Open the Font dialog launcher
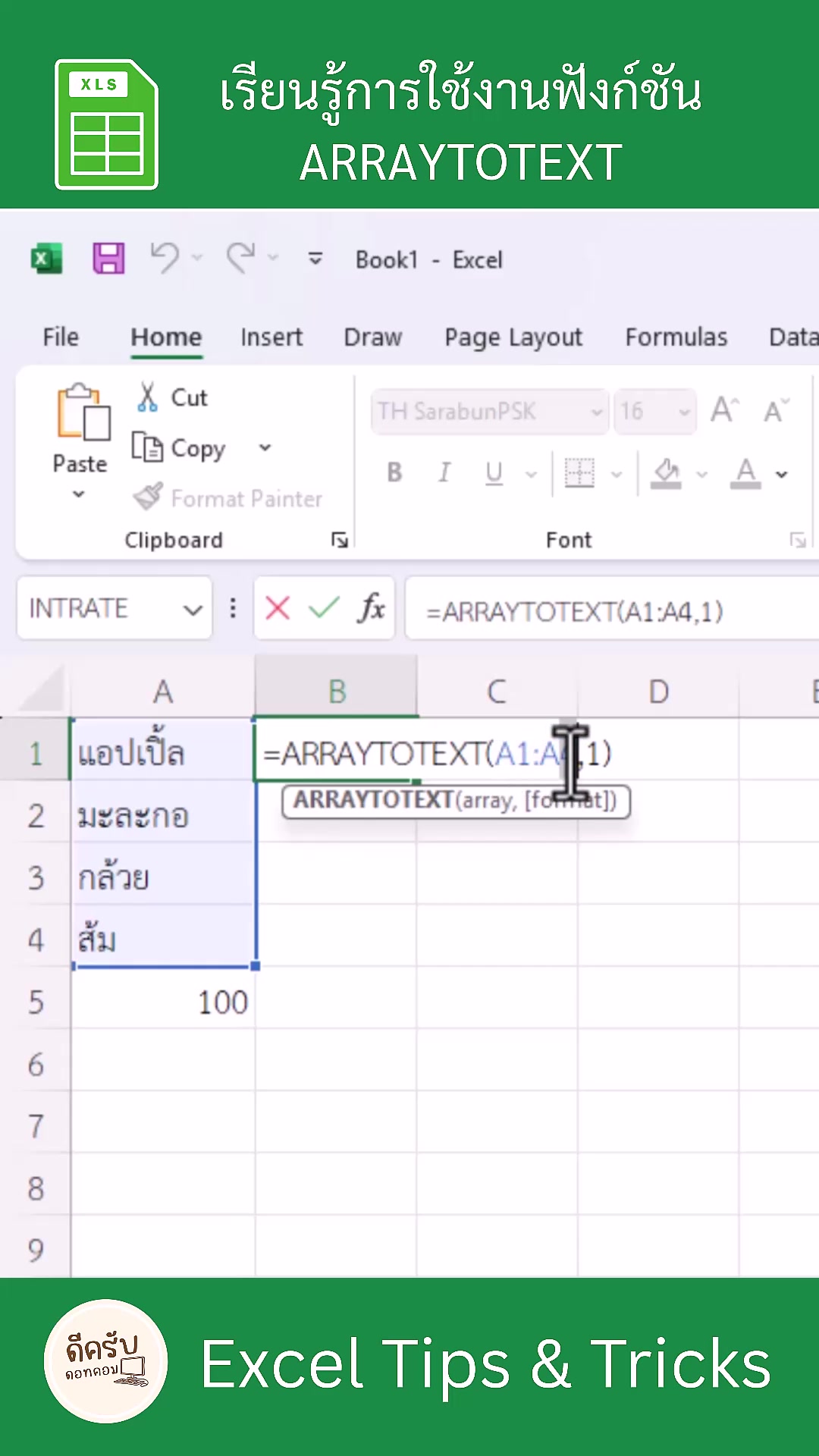Image resolution: width=819 pixels, height=1456 pixels. click(x=797, y=540)
